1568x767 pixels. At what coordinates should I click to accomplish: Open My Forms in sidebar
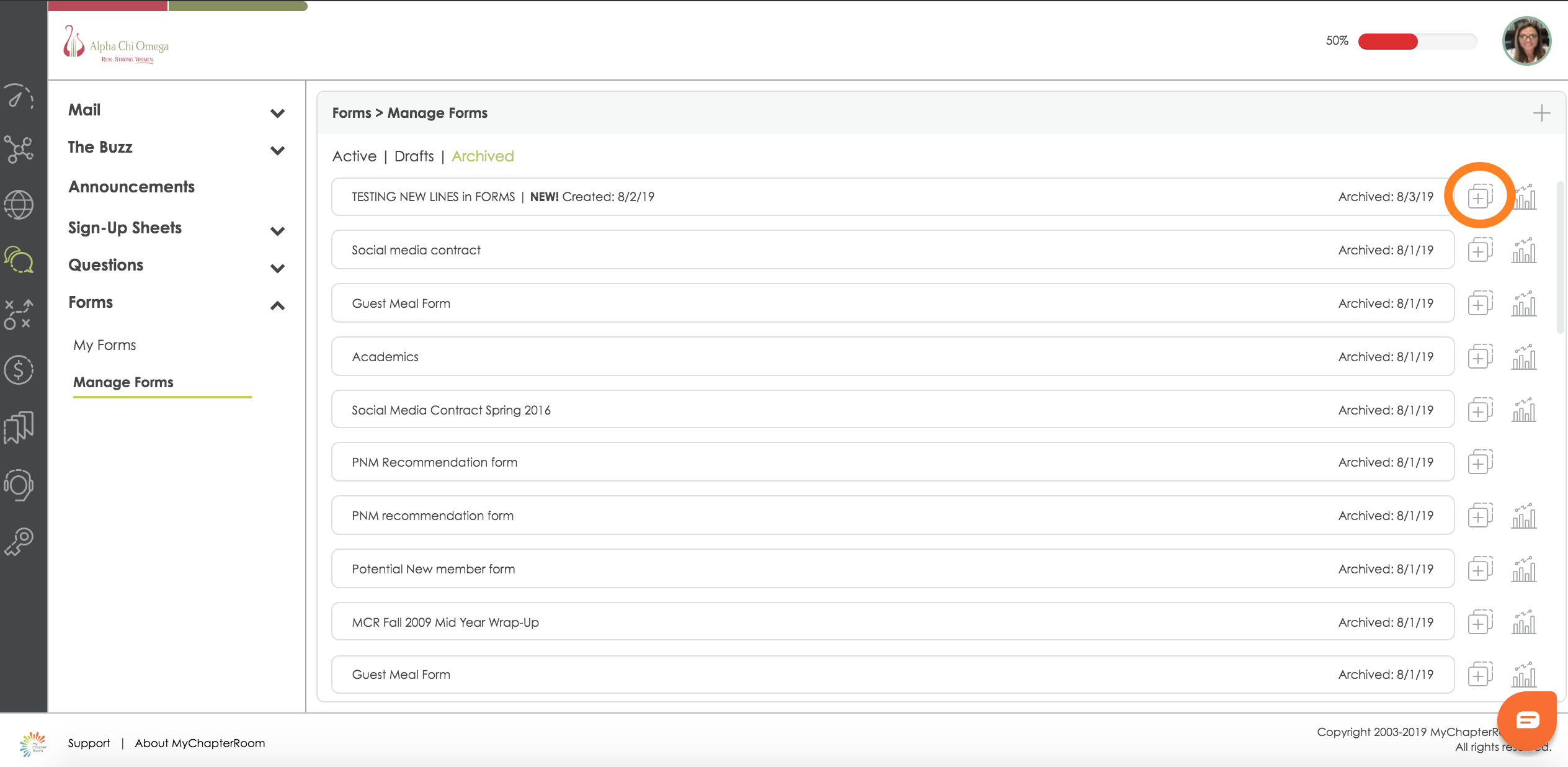(105, 345)
